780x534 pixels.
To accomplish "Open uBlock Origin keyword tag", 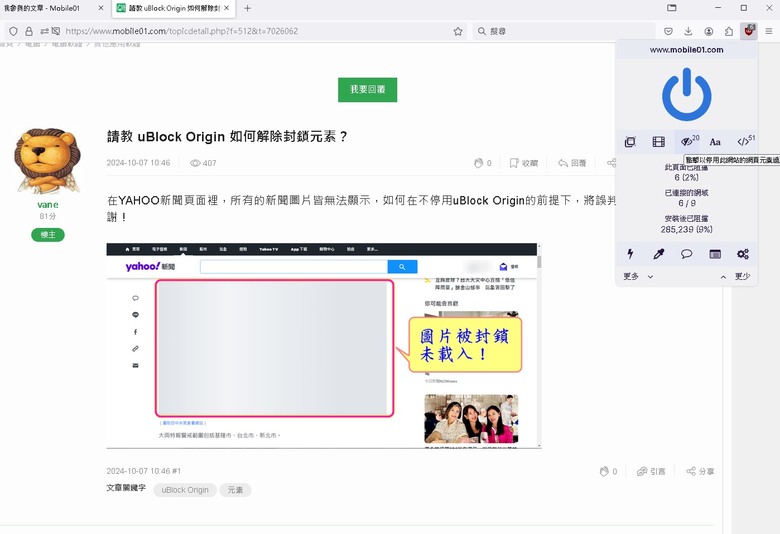I will 185,490.
